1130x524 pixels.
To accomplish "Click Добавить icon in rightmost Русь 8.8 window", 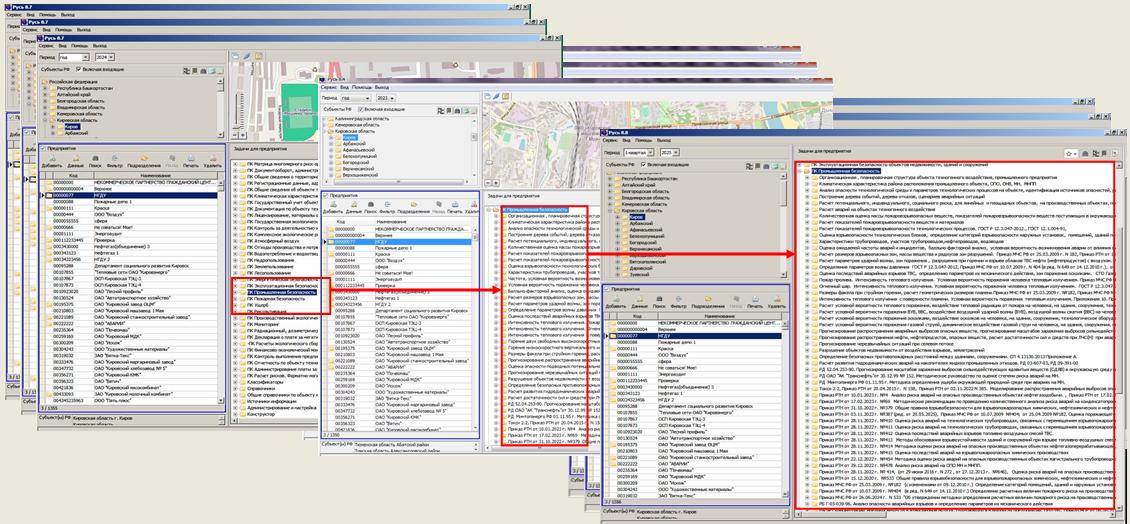I will (615, 297).
